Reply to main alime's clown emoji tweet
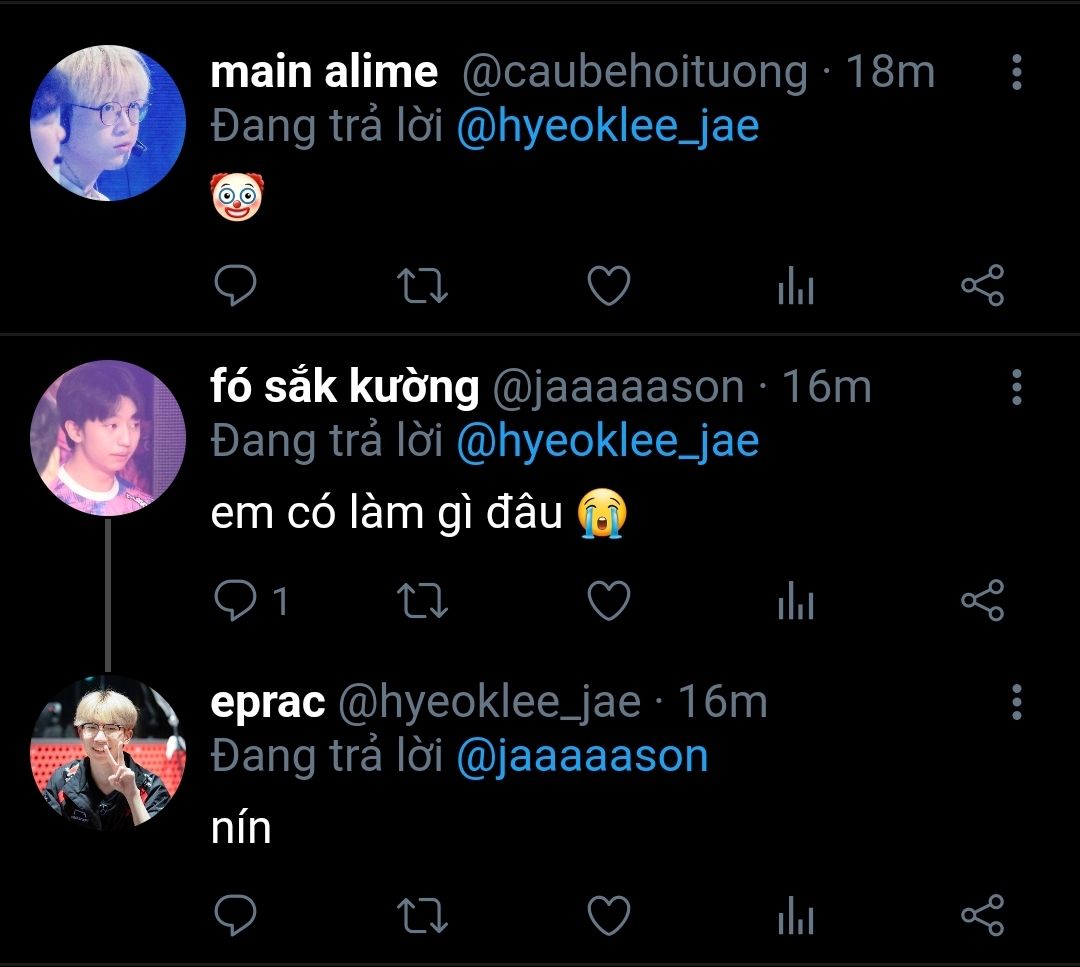This screenshot has height=967, width=1080. 236,285
